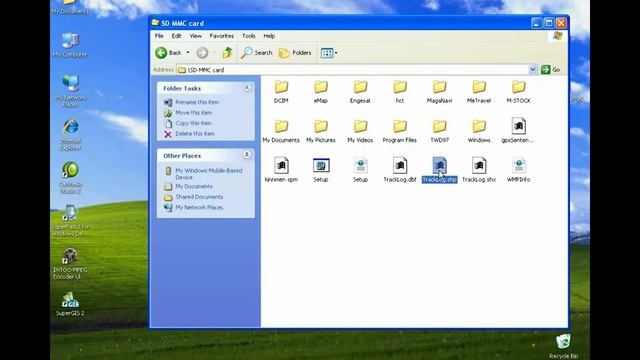The image size is (640, 360).
Task: Go up one folder level
Action: click(x=227, y=53)
